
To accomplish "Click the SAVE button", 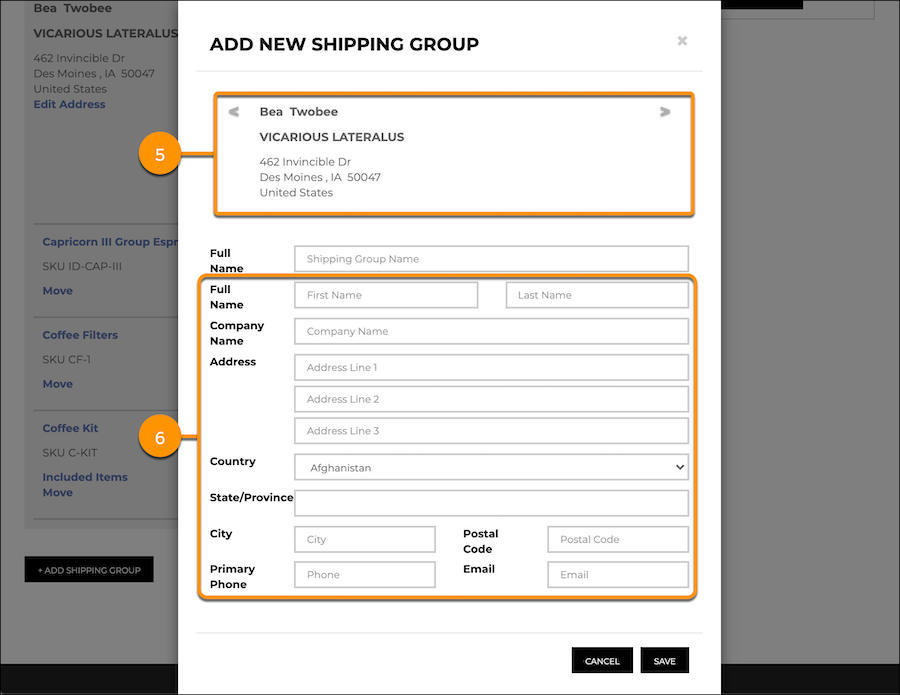I will [x=664, y=660].
